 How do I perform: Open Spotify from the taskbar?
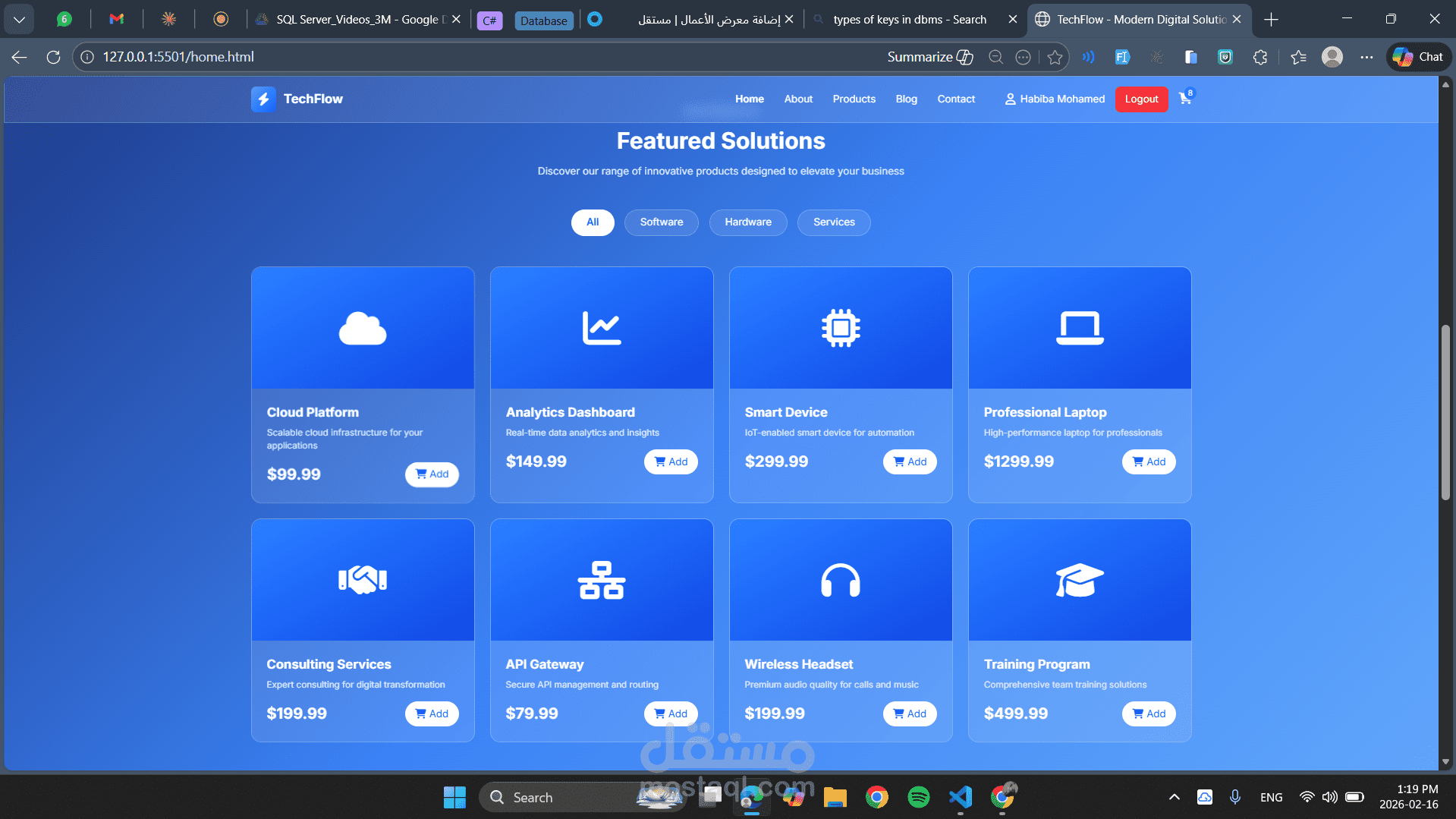pos(918,797)
